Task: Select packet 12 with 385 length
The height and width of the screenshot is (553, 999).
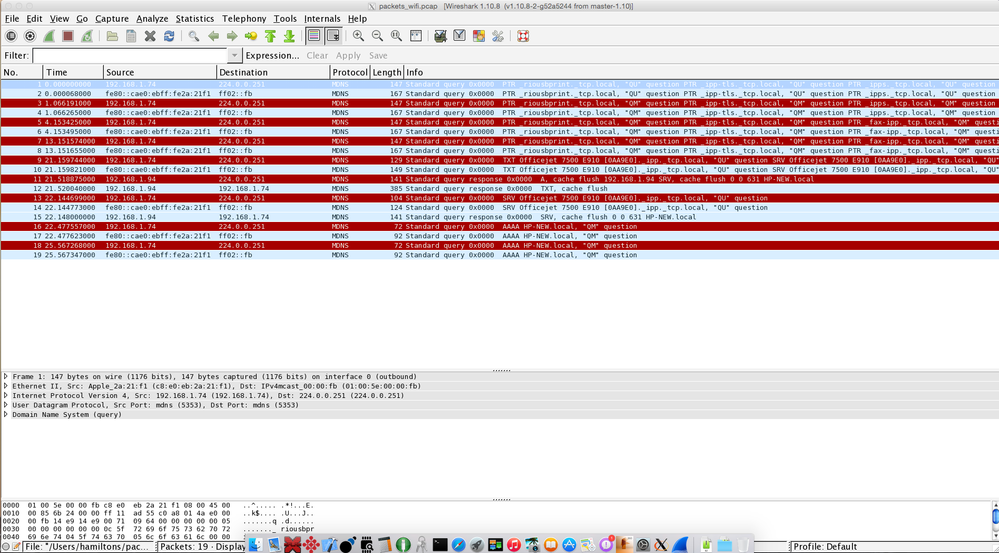Action: coord(500,189)
